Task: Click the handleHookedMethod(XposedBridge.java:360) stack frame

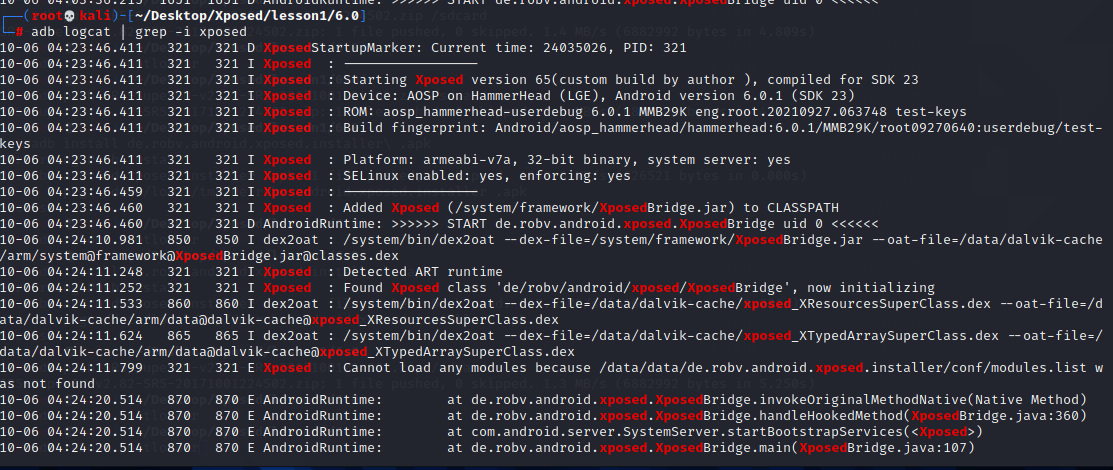Action: pos(722,415)
